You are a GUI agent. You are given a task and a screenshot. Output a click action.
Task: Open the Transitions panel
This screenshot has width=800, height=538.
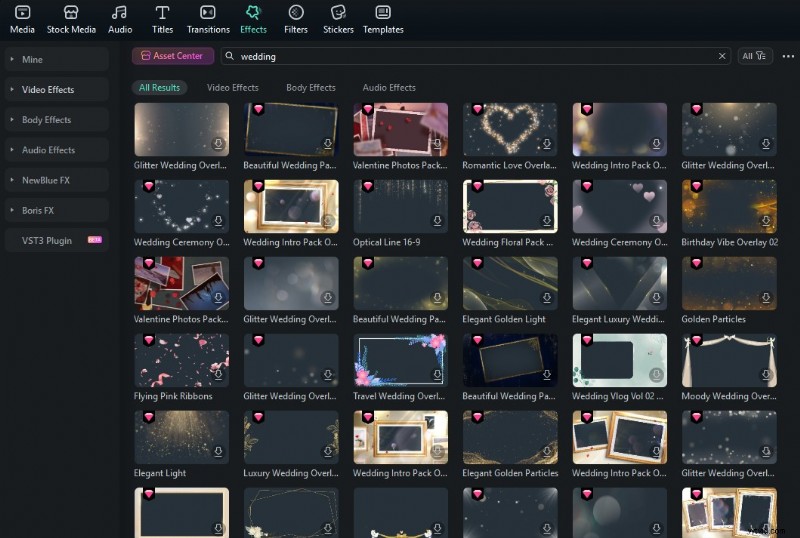208,14
